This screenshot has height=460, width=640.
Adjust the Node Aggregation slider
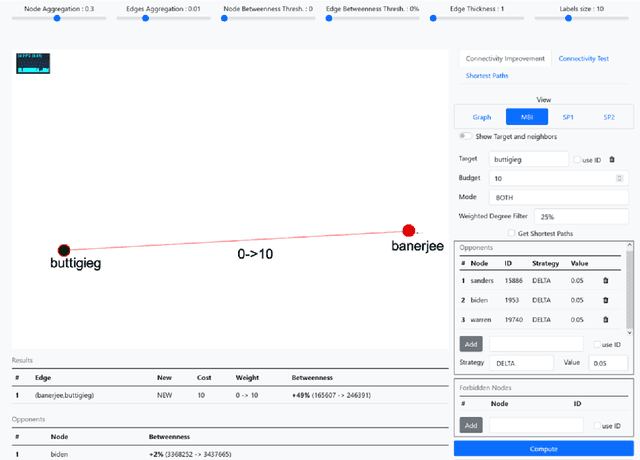[x=59, y=18]
